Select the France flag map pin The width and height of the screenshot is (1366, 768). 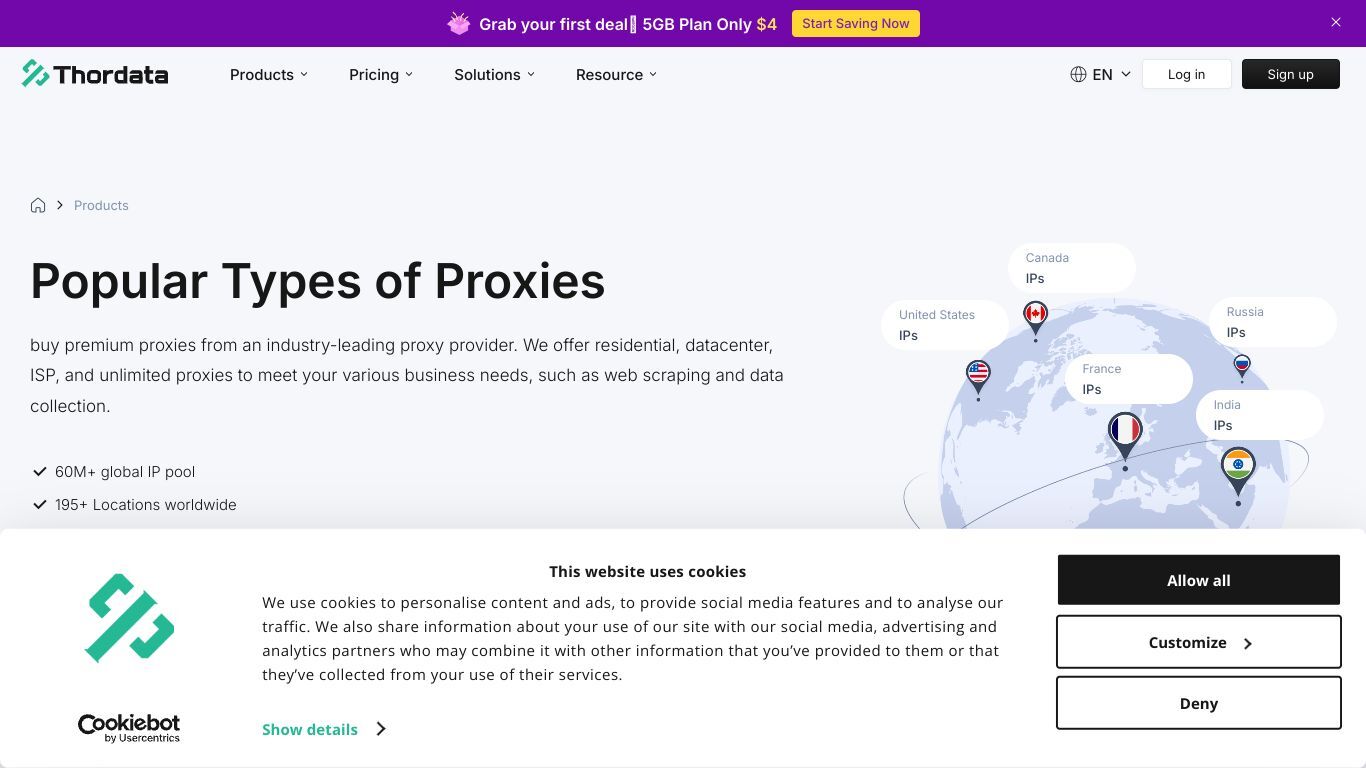1125,434
